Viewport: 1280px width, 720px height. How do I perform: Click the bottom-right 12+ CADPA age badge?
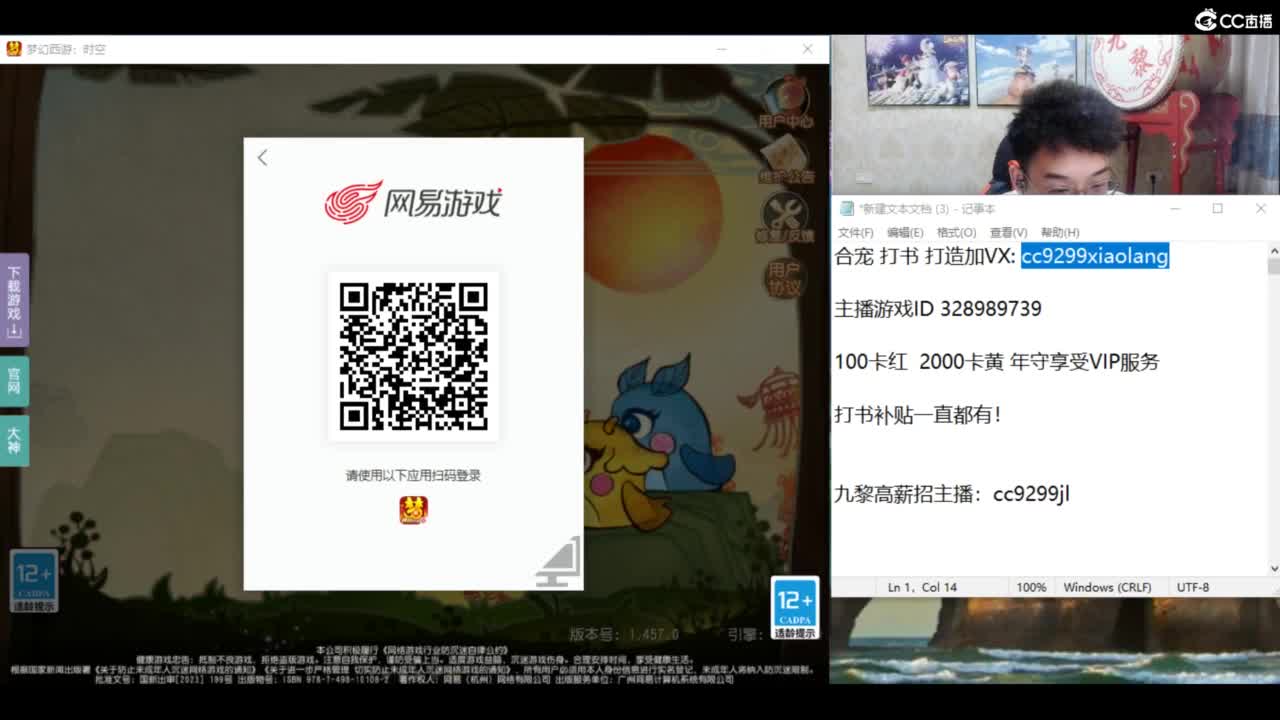click(795, 608)
